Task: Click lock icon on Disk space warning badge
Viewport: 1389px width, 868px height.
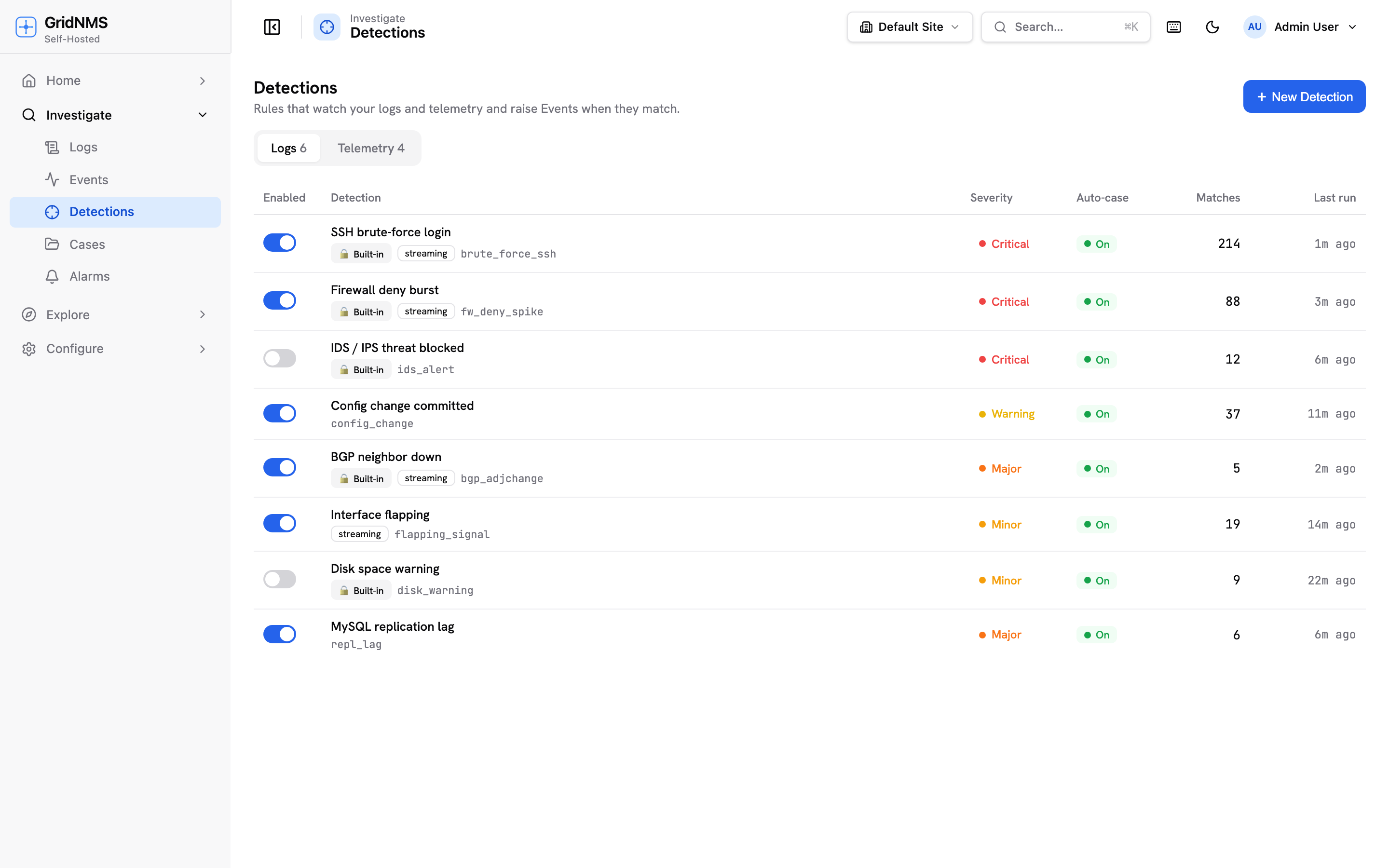Action: pos(344,591)
